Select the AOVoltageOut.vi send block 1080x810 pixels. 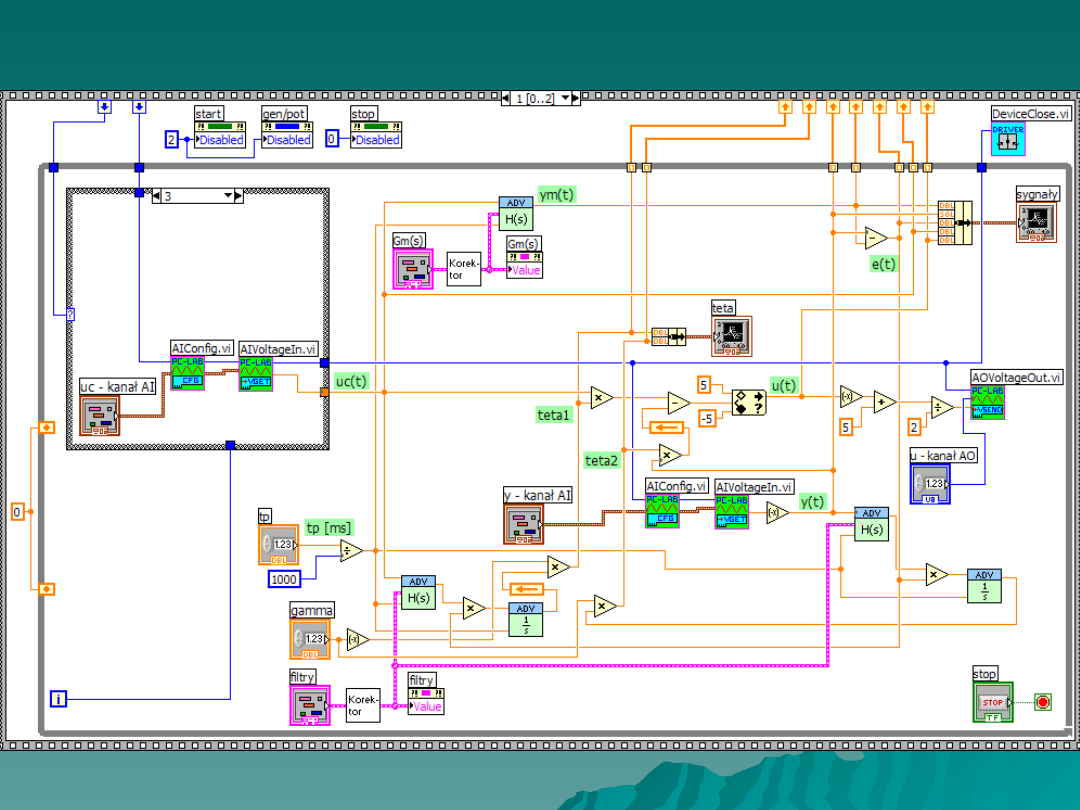(x=988, y=402)
